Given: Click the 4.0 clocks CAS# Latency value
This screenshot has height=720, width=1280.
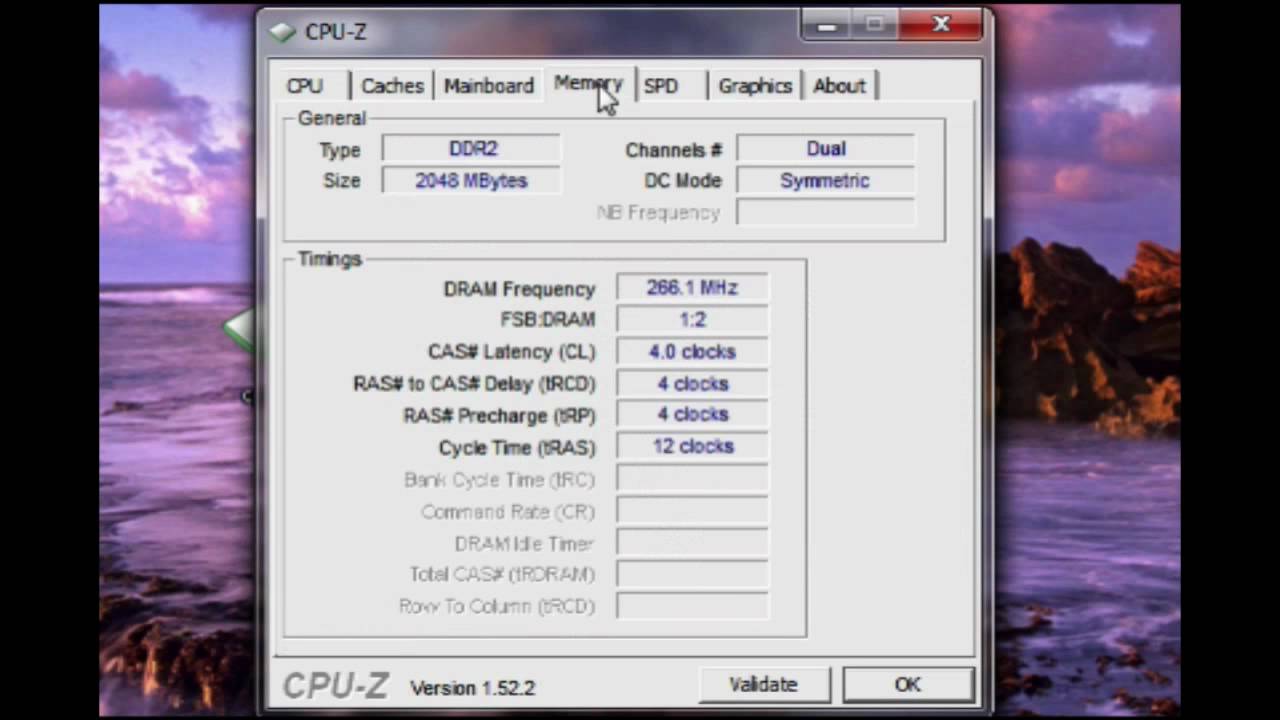Looking at the screenshot, I should [692, 352].
